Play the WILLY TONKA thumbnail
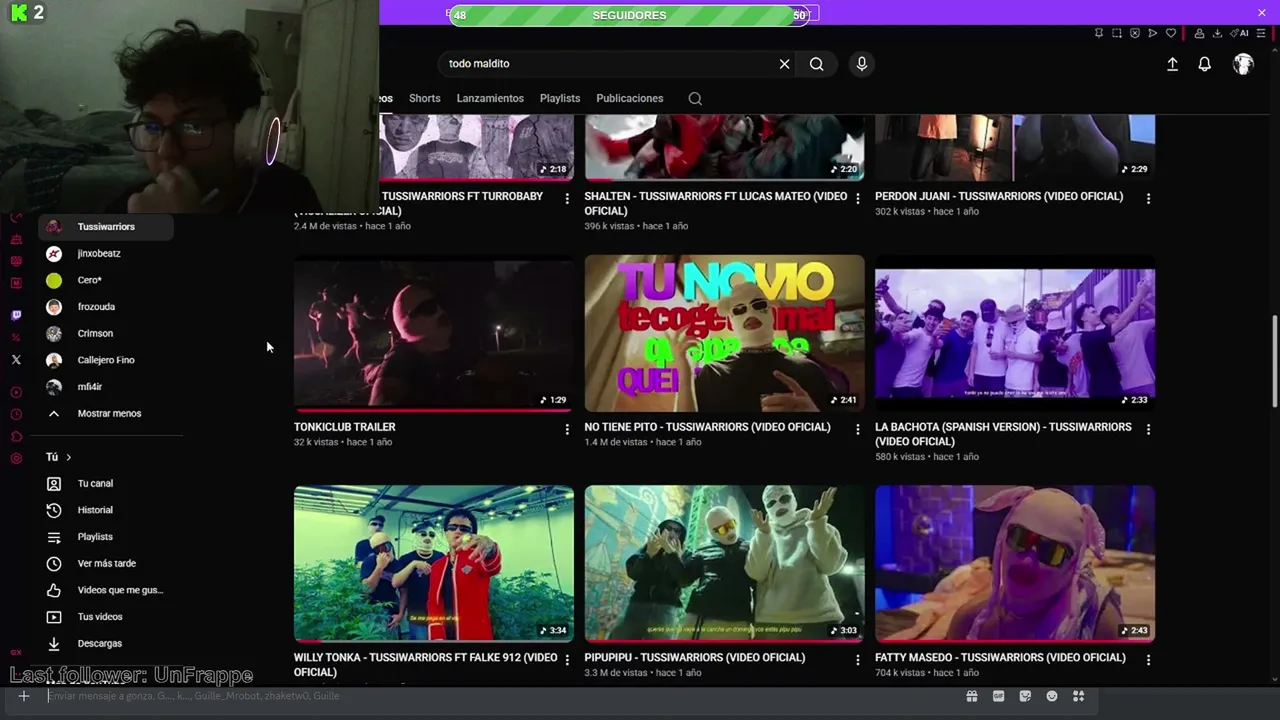The image size is (1280, 720). pyautogui.click(x=434, y=564)
